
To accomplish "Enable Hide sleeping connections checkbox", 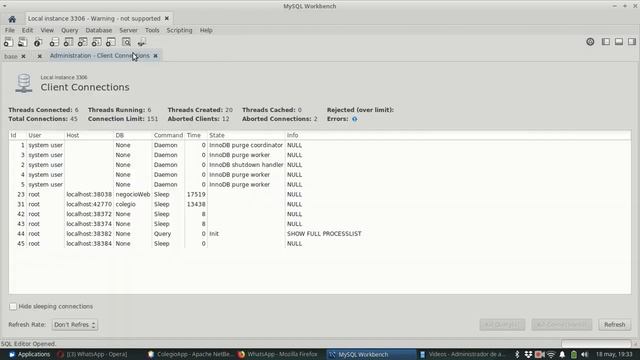I will point(13,306).
